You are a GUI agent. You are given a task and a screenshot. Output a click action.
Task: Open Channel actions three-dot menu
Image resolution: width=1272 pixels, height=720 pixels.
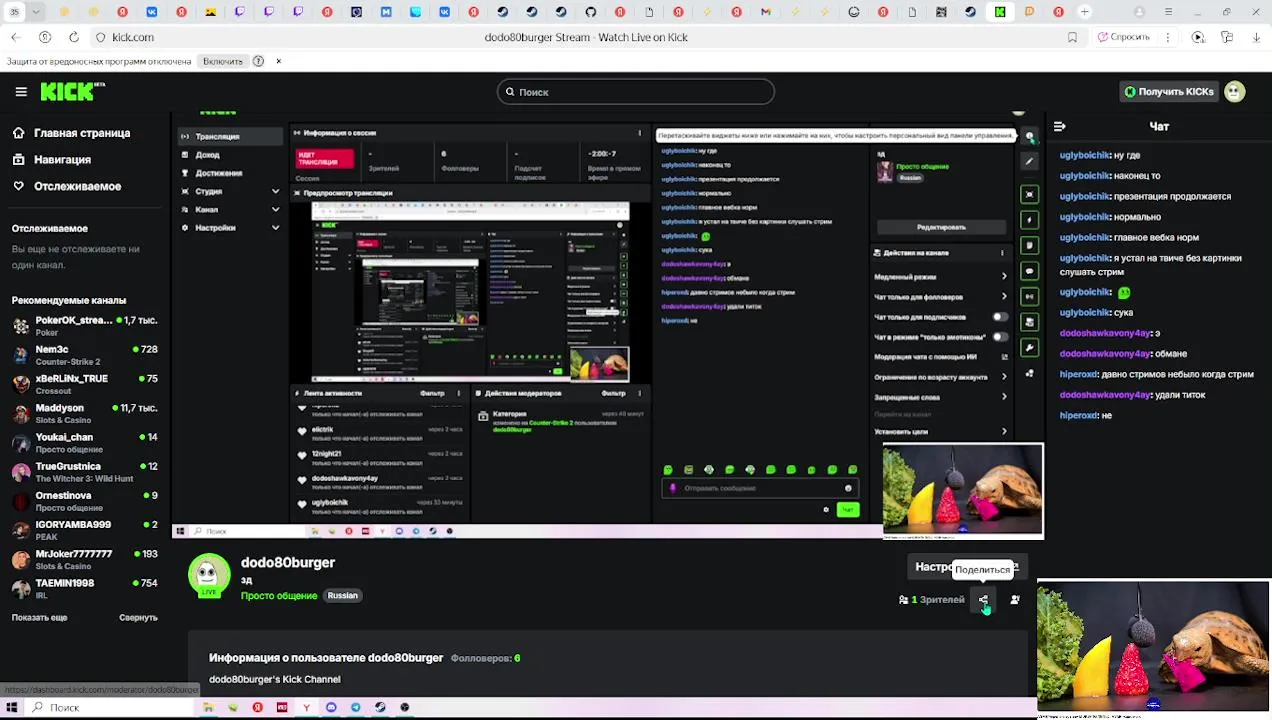pyautogui.click(x=1004, y=253)
